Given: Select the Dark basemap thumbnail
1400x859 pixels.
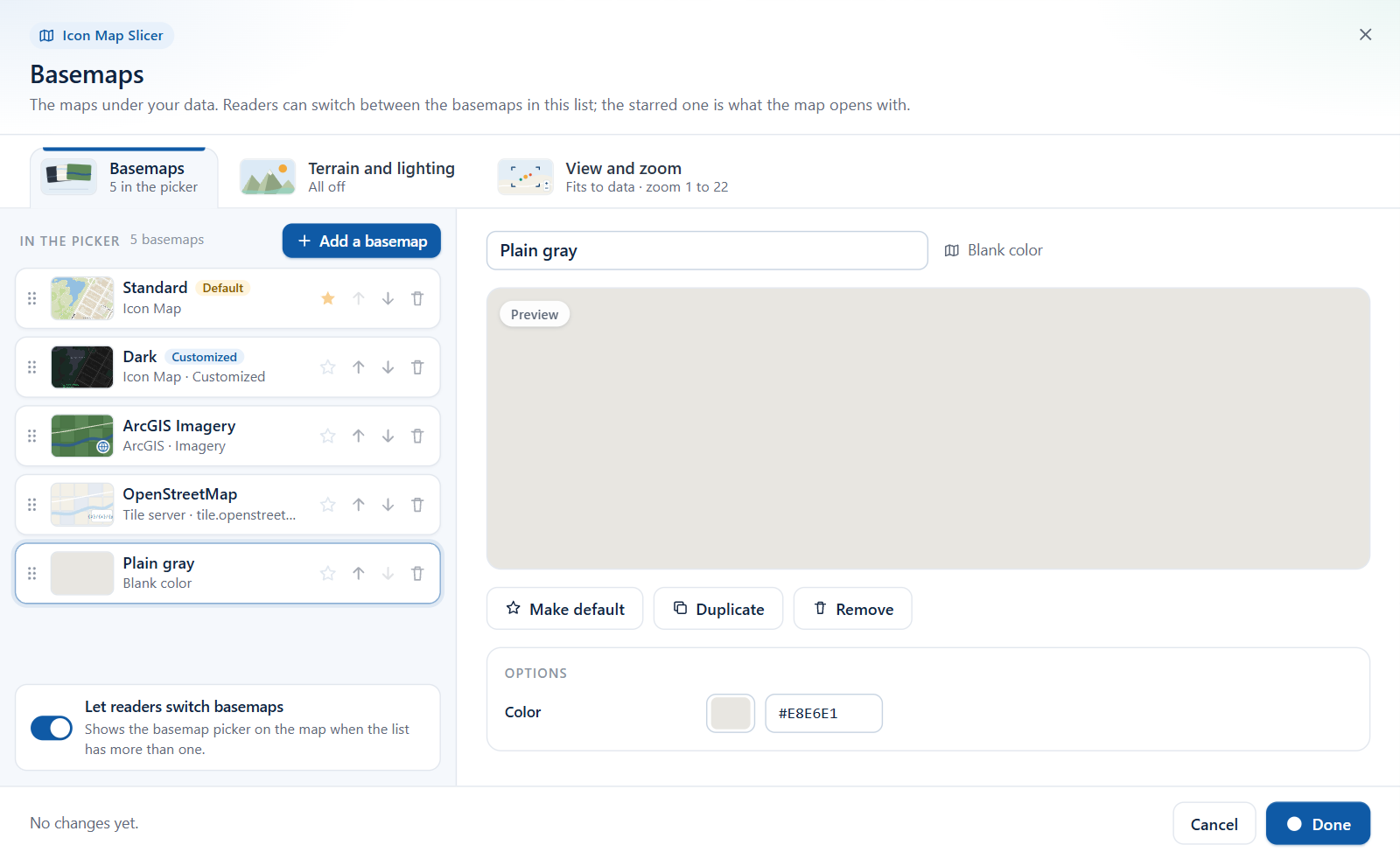Looking at the screenshot, I should [82, 367].
